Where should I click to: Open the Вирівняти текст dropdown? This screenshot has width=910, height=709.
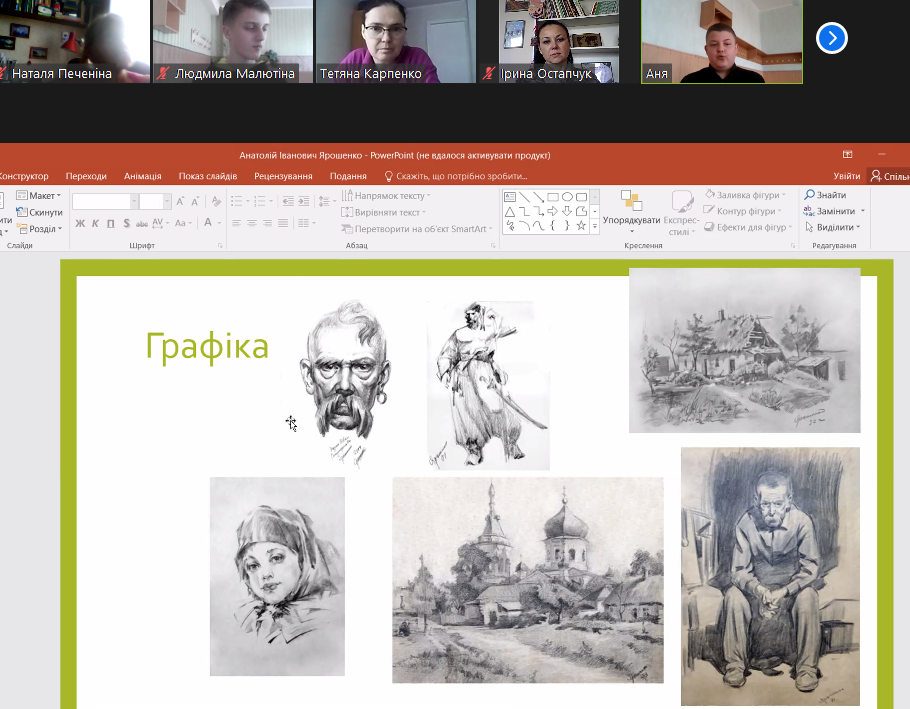point(384,212)
